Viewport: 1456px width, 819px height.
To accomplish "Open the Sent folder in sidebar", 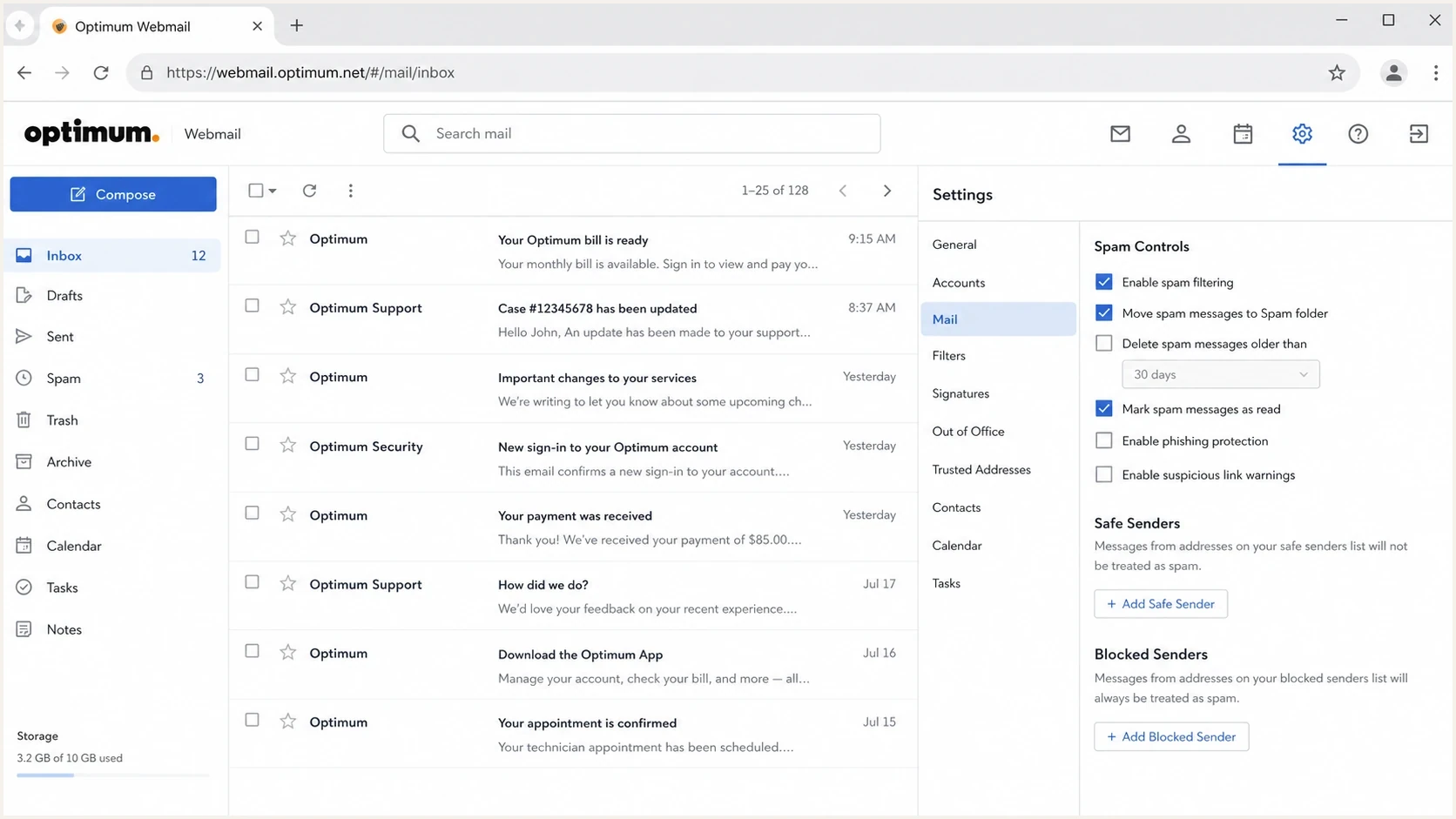I will point(113,337).
